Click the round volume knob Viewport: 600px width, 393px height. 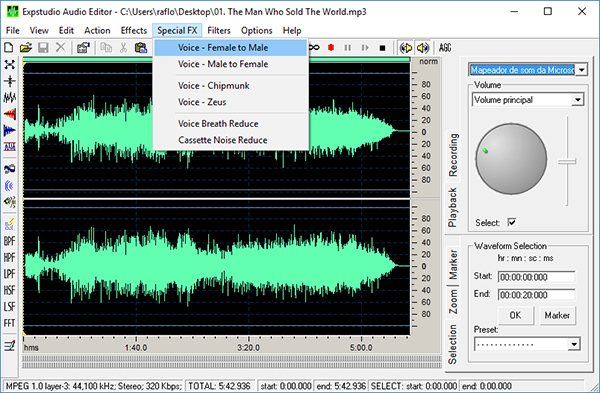(511, 158)
